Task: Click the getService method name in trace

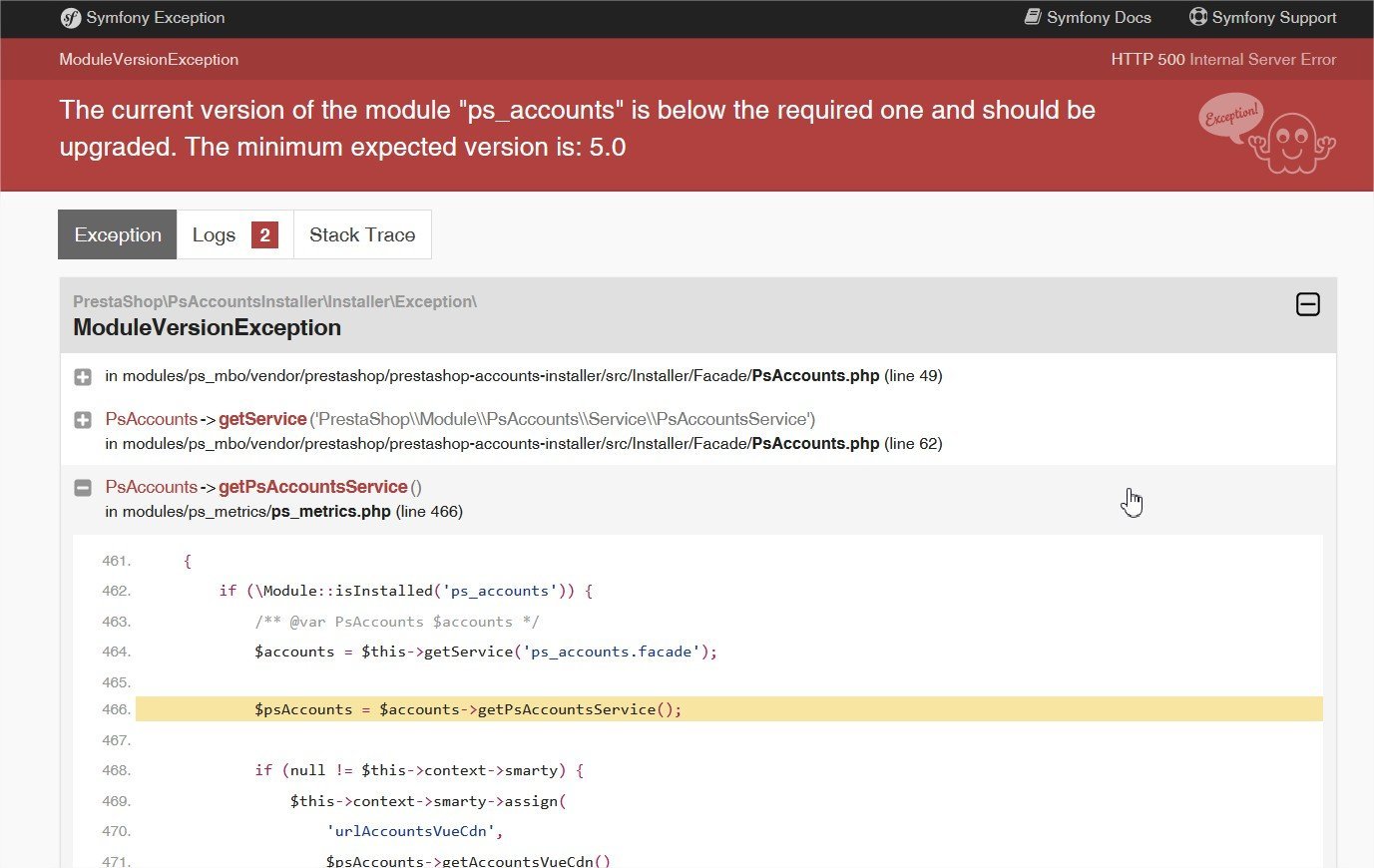Action: coord(262,419)
